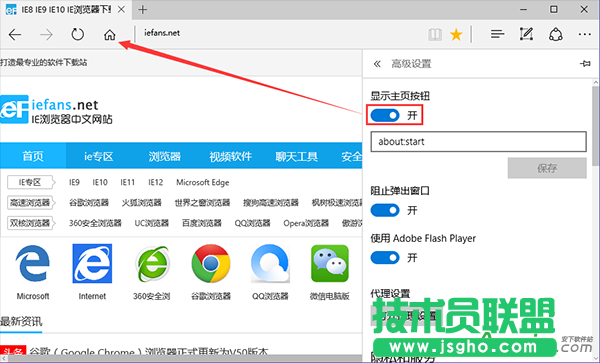
Task: Open the Internet Explorer icon
Action: (92, 264)
